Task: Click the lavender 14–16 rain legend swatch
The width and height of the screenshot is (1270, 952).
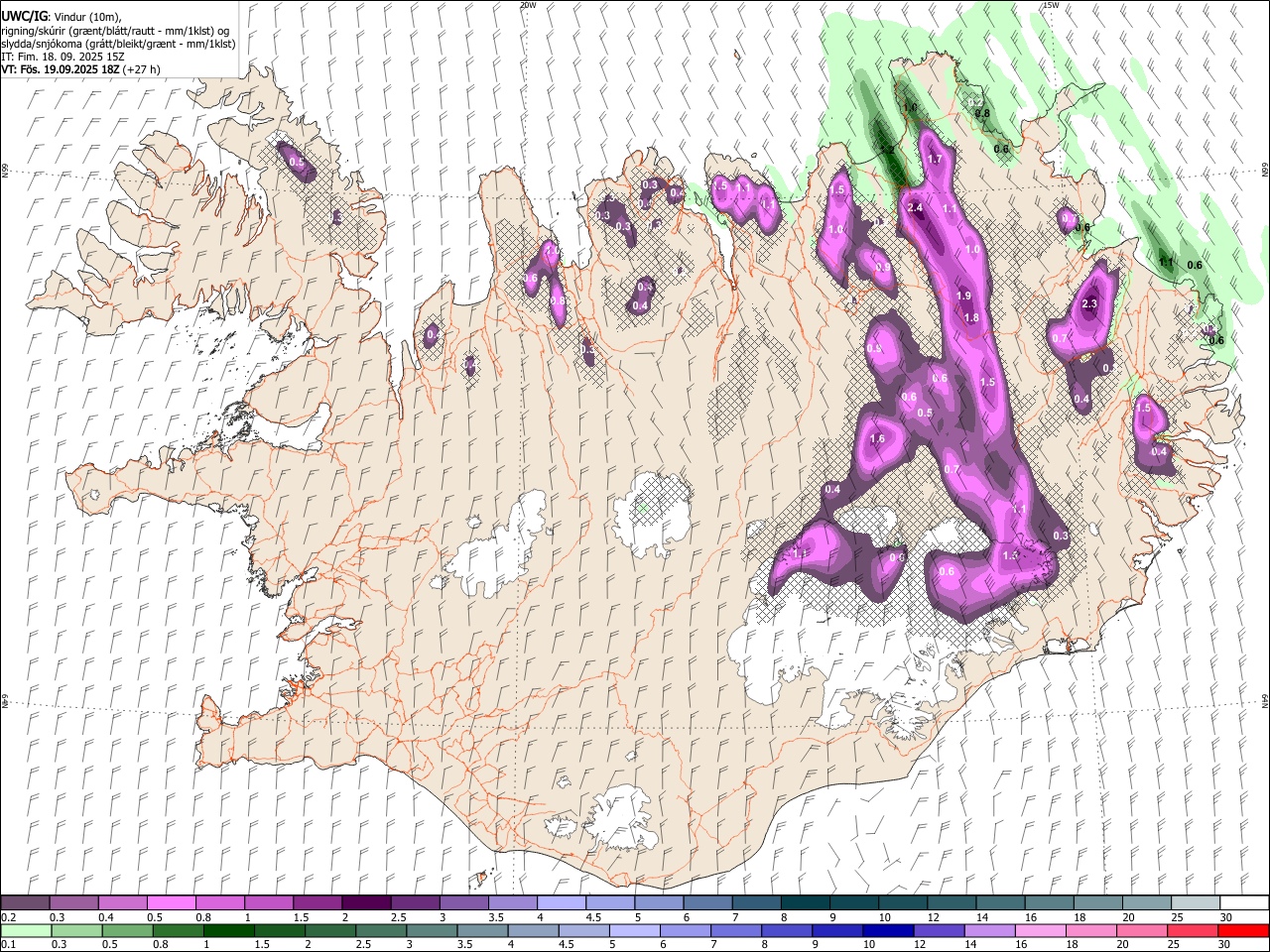Action: click(x=989, y=930)
